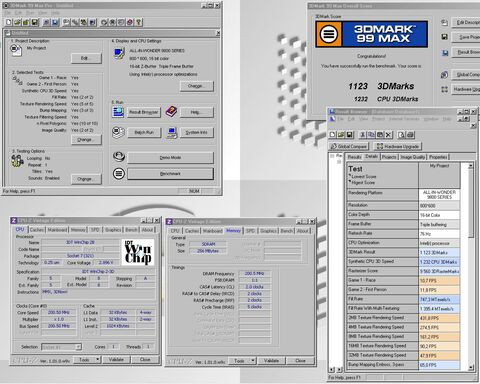Open the Selection combo box in CPU-Z
The image size is (480, 384).
coord(61,347)
